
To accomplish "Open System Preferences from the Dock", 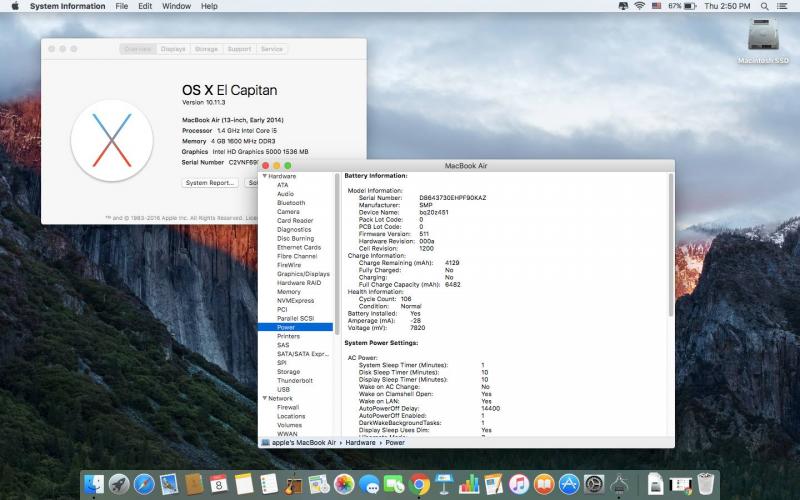I will point(594,484).
